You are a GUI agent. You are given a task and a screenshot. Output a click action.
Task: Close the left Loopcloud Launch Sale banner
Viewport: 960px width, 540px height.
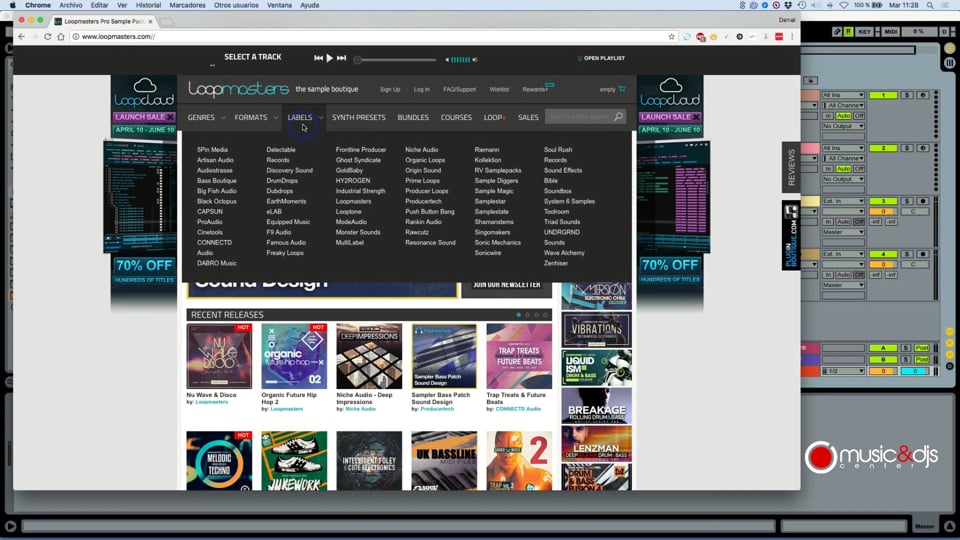(x=170, y=117)
